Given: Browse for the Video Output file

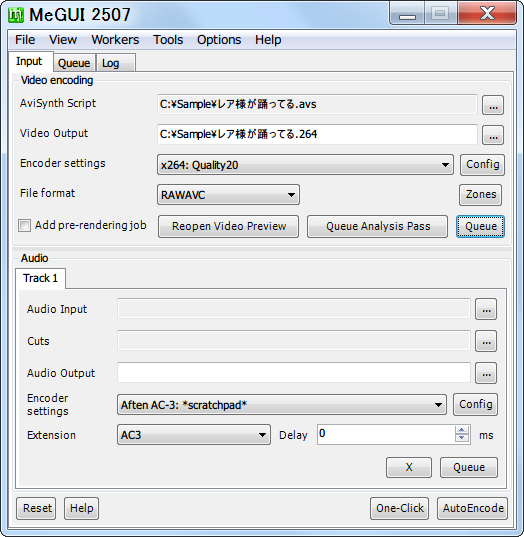Looking at the screenshot, I should 493,135.
